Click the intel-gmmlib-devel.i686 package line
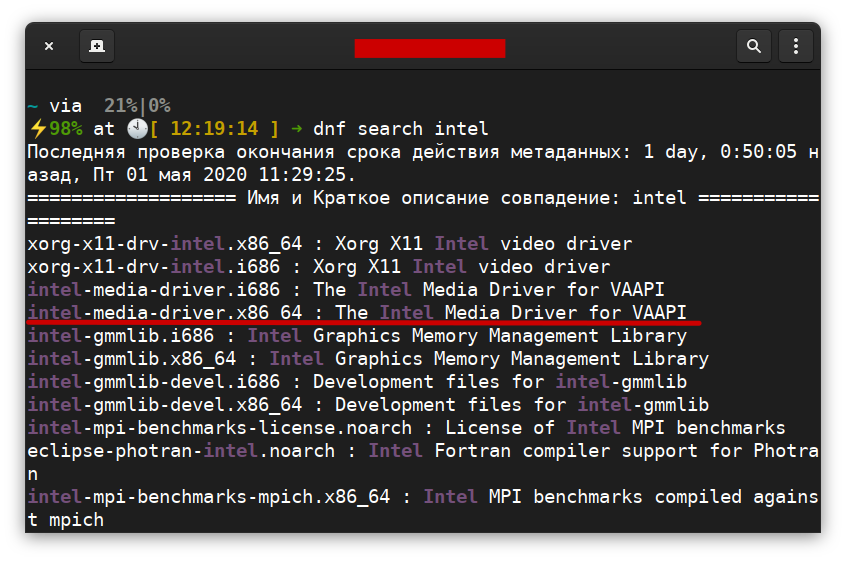The image size is (846, 561). pos(357,382)
